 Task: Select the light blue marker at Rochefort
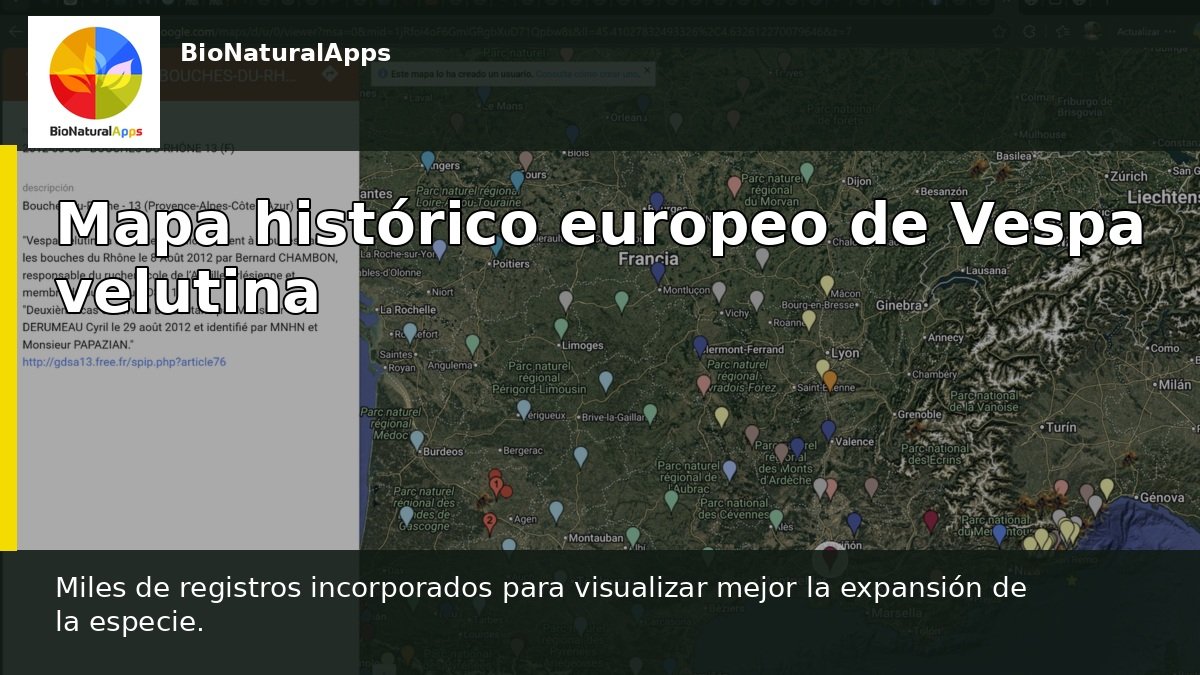(410, 332)
